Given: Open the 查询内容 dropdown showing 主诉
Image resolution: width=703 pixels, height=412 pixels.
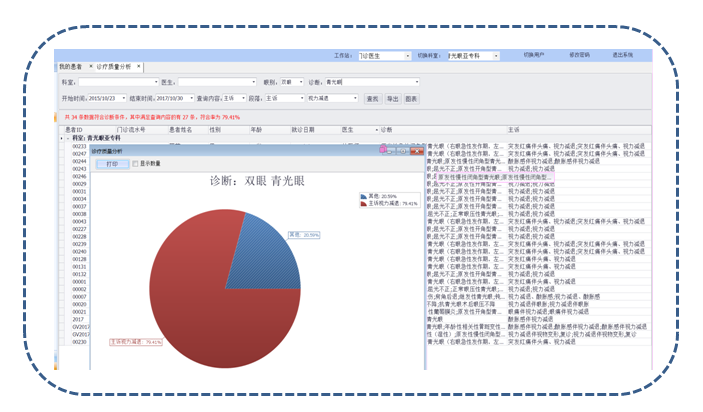Looking at the screenshot, I should [243, 98].
